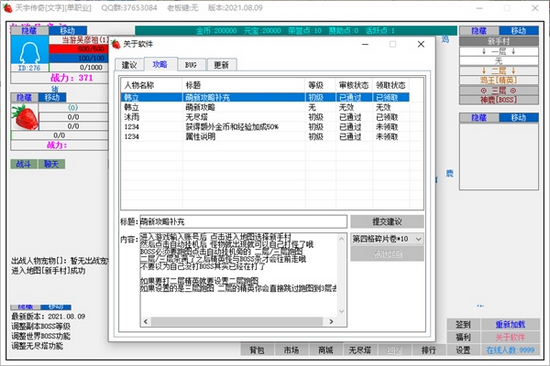Click 移动 on the pet panel

52,98
